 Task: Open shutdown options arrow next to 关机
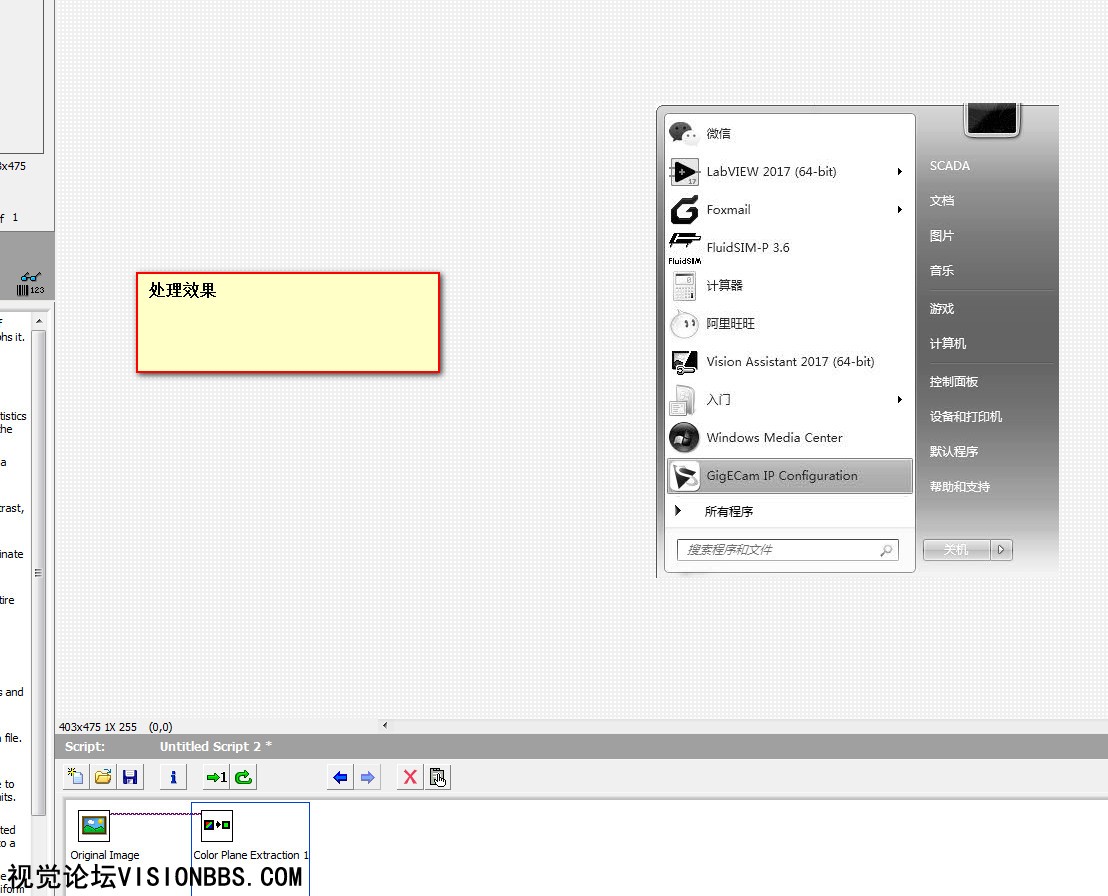pyautogui.click(x=1001, y=550)
